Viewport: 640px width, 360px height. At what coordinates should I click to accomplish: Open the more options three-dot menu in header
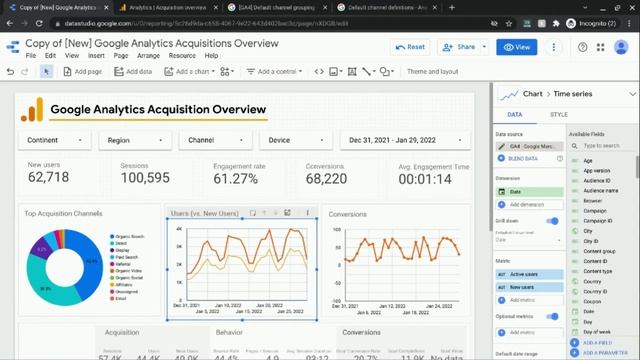point(553,47)
